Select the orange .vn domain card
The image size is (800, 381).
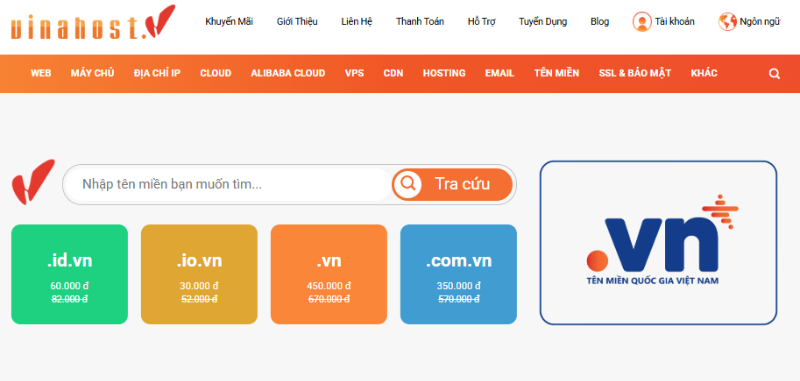tap(329, 274)
